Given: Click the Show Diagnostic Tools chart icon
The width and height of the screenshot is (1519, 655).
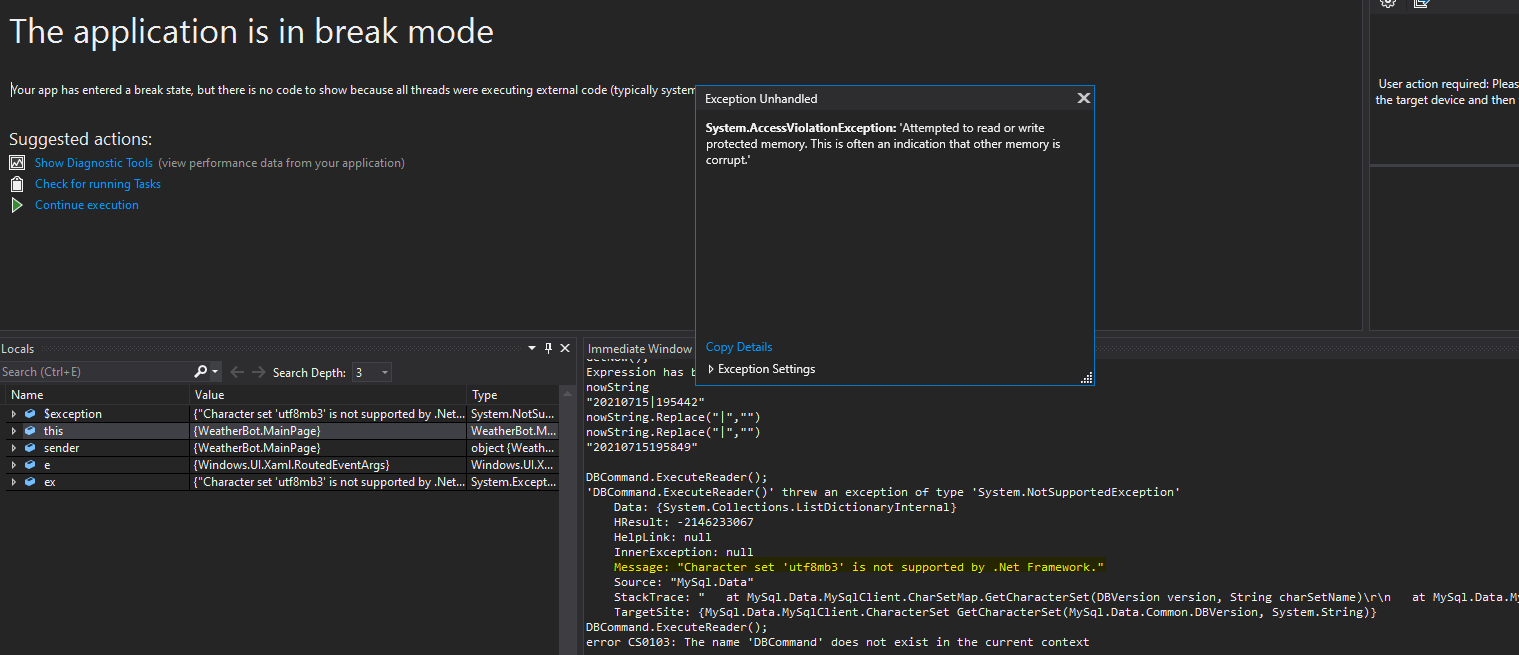Looking at the screenshot, I should coord(16,163).
